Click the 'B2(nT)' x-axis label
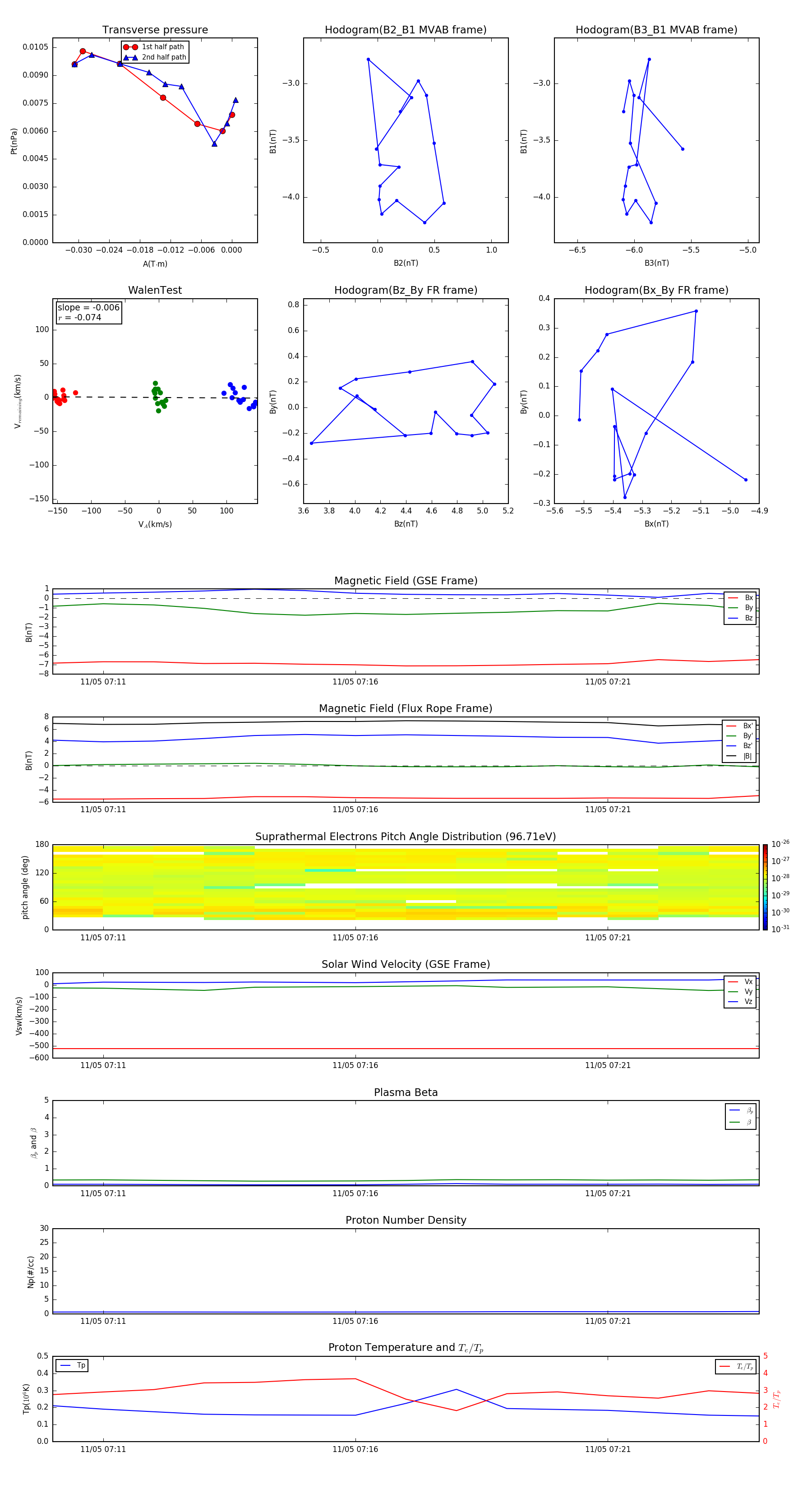Screen dimensions: 812x1489 [x=406, y=263]
